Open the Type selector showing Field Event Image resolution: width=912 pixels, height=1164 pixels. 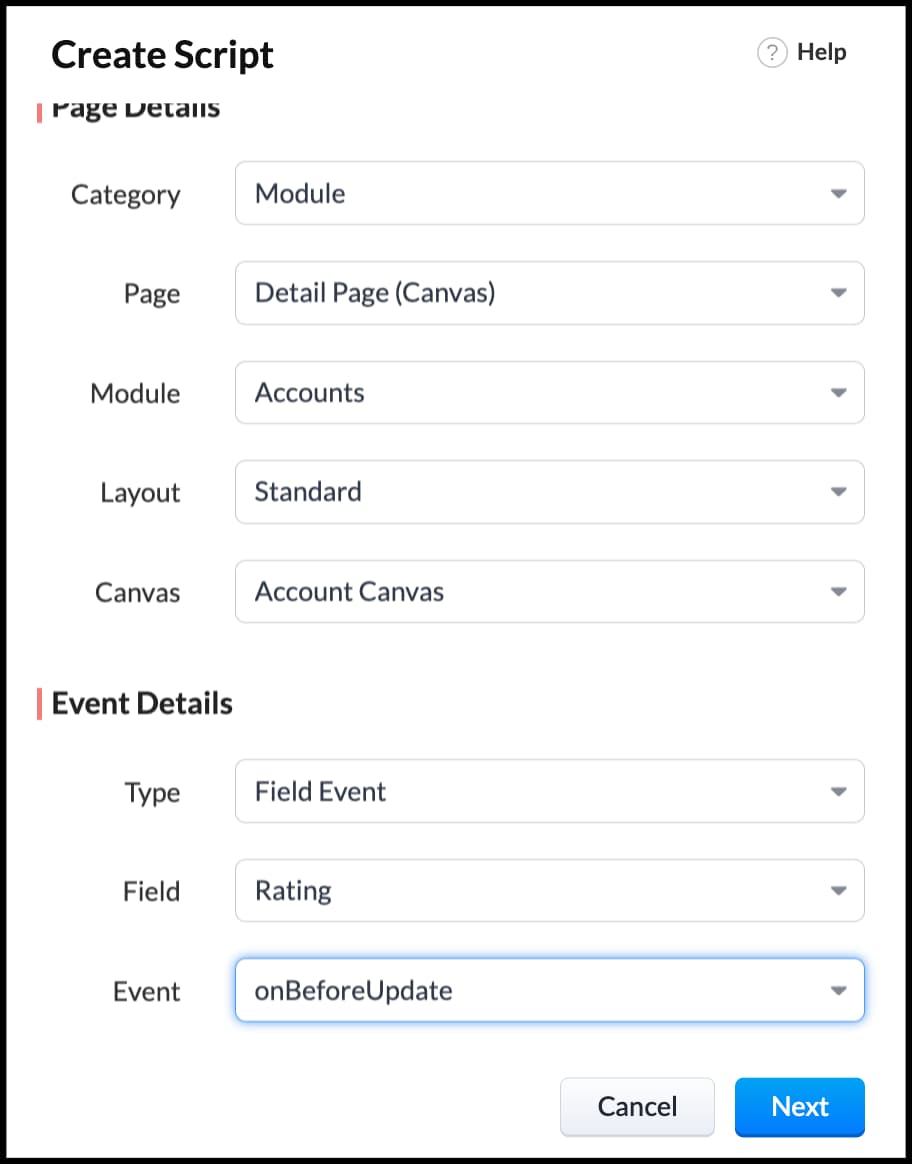point(550,791)
